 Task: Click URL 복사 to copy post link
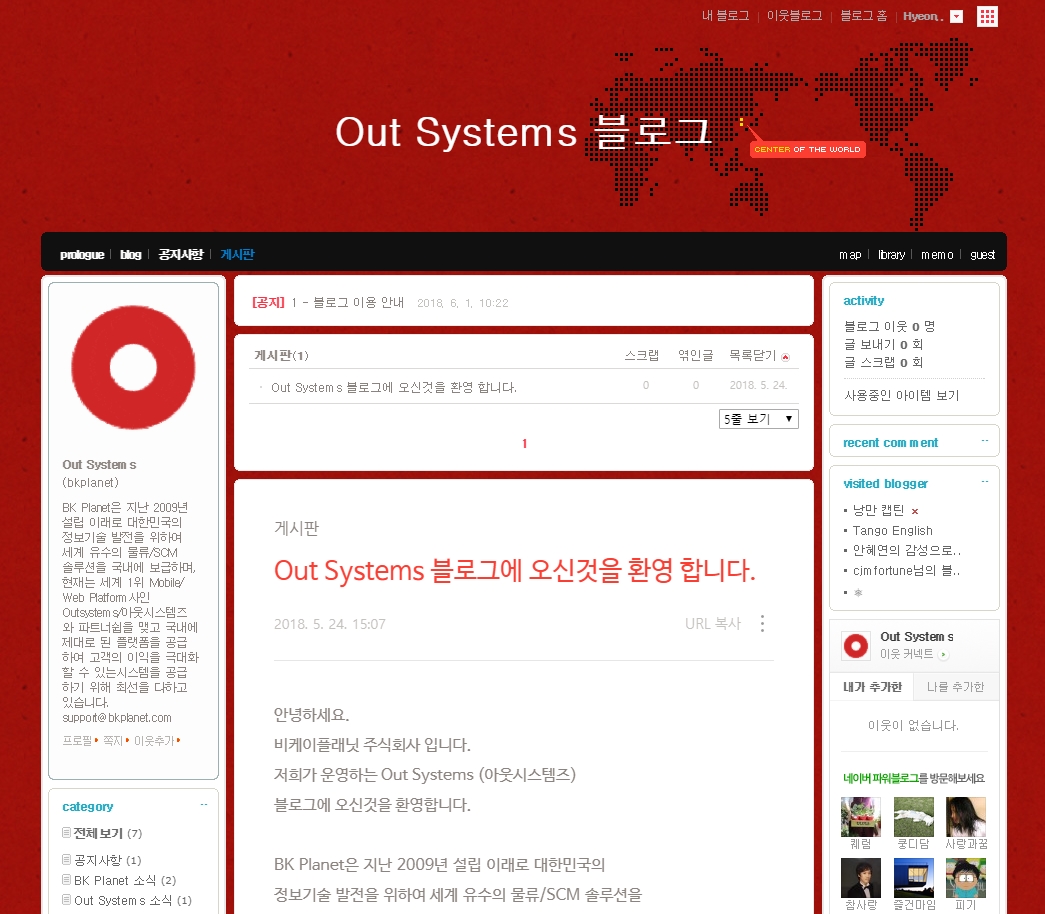pyautogui.click(x=713, y=624)
